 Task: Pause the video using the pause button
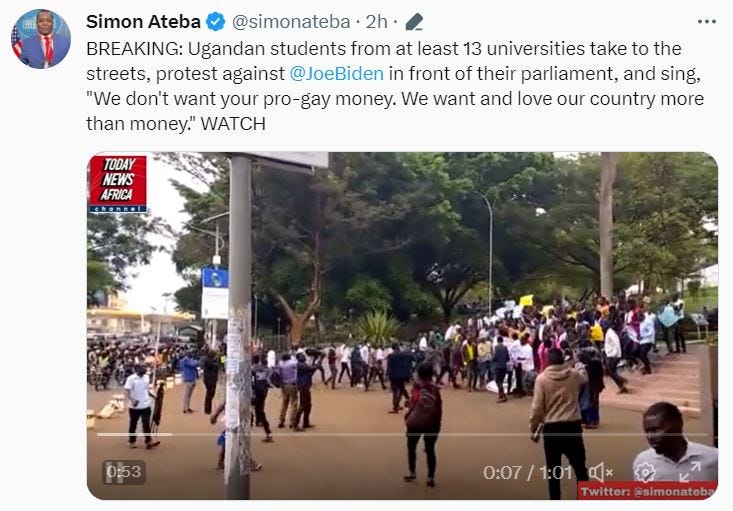(114, 472)
